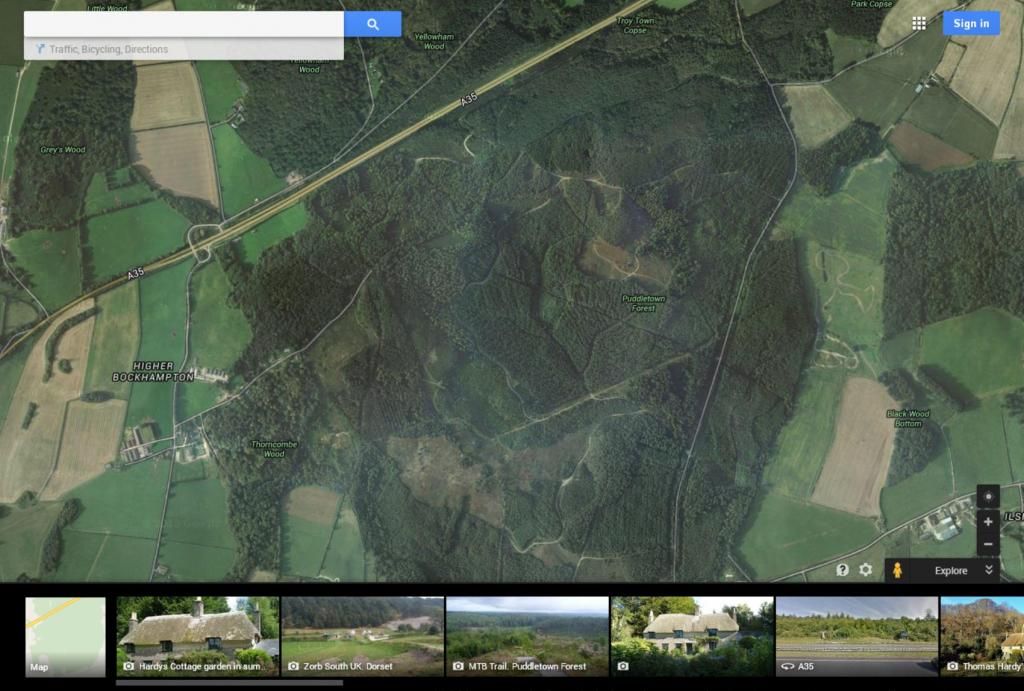Image resolution: width=1024 pixels, height=691 pixels.
Task: Focus the maps search input box
Action: tap(184, 24)
